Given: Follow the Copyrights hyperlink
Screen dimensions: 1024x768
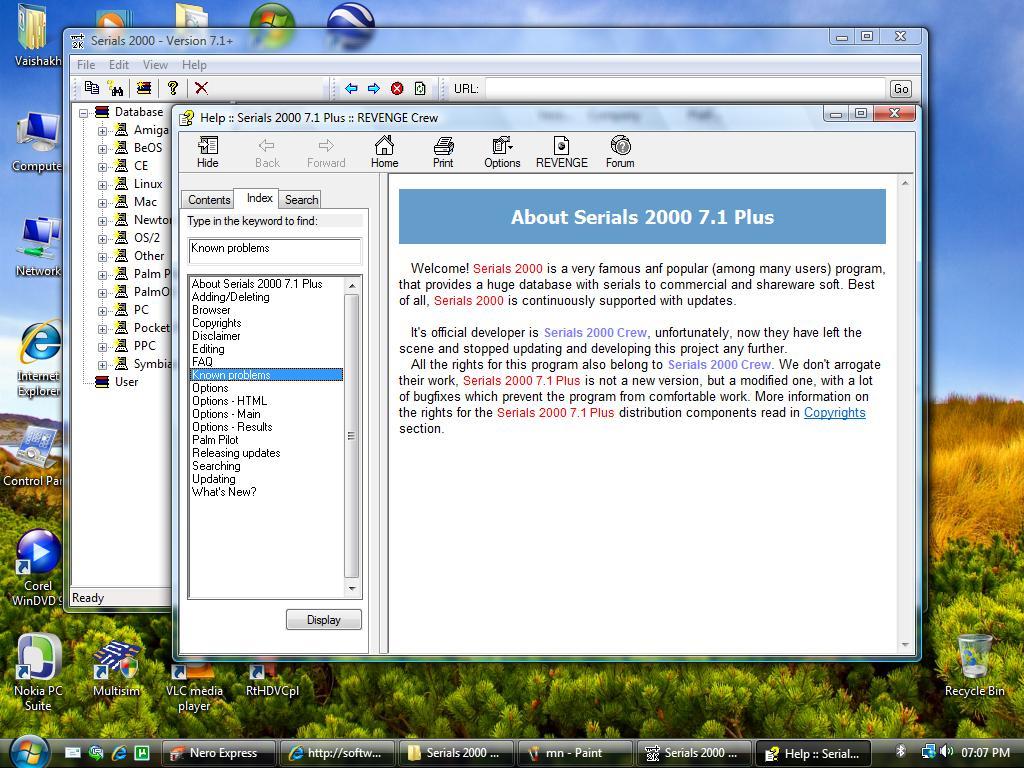Looking at the screenshot, I should (836, 412).
